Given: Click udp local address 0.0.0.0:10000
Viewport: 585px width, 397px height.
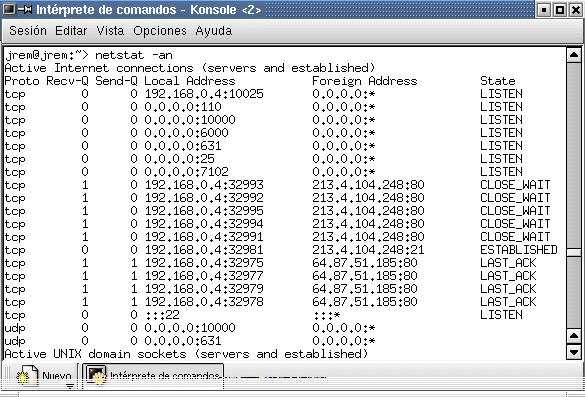Looking at the screenshot, I should (x=190, y=328).
